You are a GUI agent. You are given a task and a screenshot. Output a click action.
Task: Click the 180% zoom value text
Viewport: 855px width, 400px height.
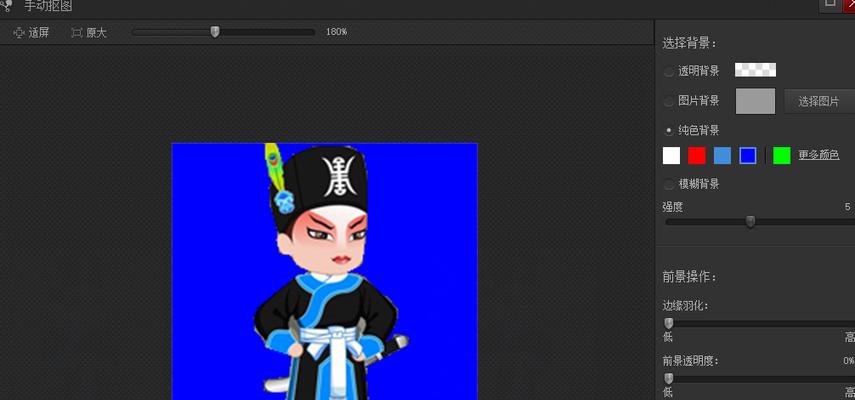336,32
